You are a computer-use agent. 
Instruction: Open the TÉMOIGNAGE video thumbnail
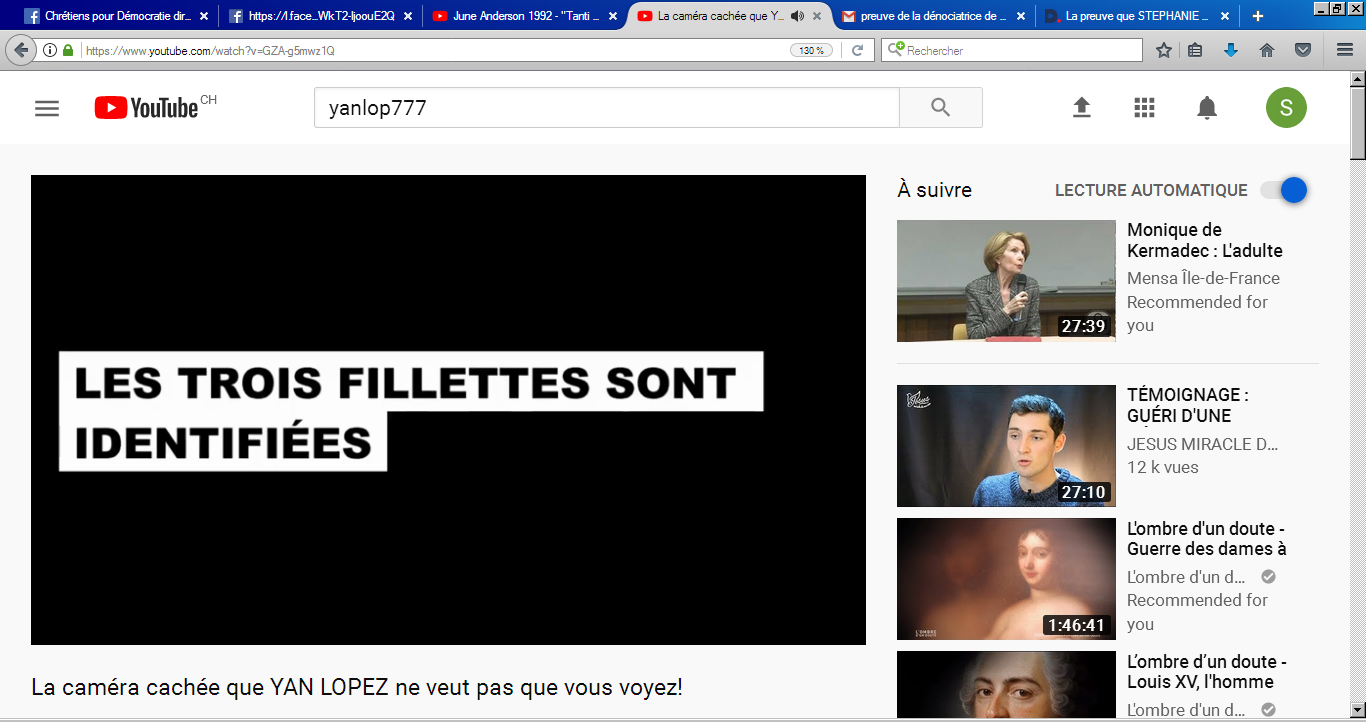point(1006,446)
